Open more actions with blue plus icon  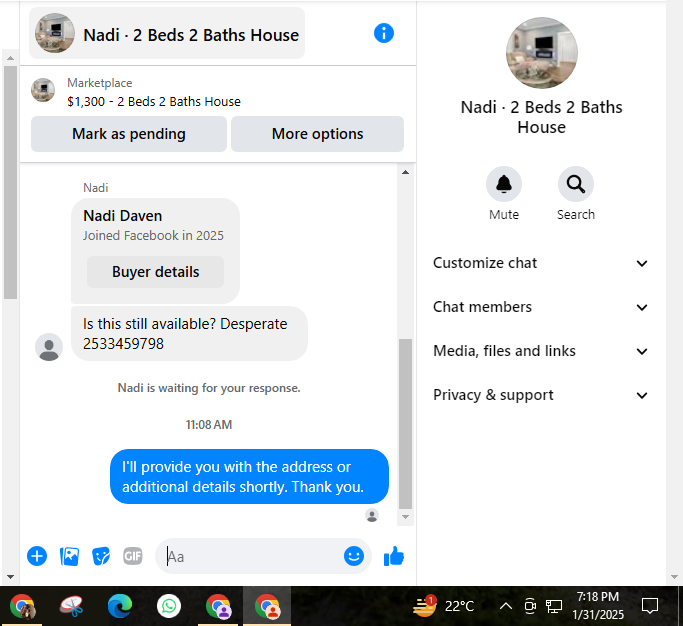pos(37,556)
